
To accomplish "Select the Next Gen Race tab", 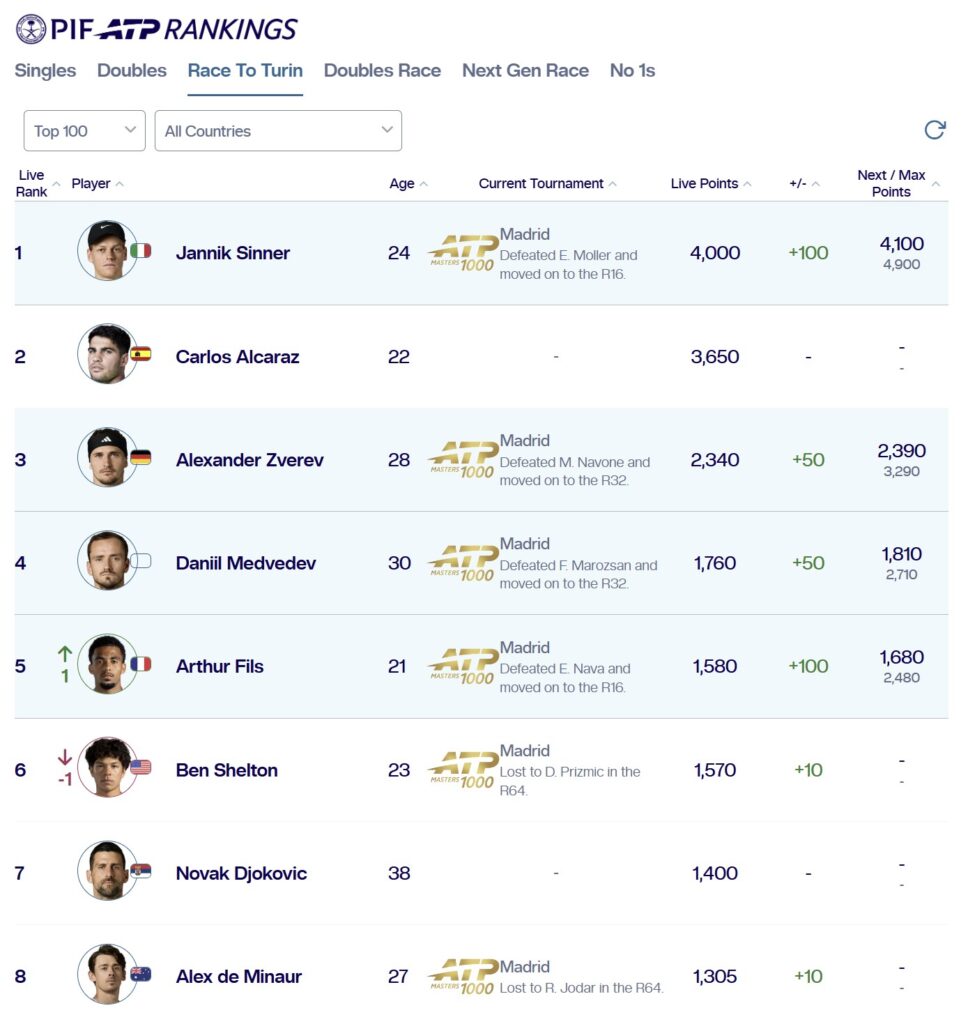I will [525, 71].
